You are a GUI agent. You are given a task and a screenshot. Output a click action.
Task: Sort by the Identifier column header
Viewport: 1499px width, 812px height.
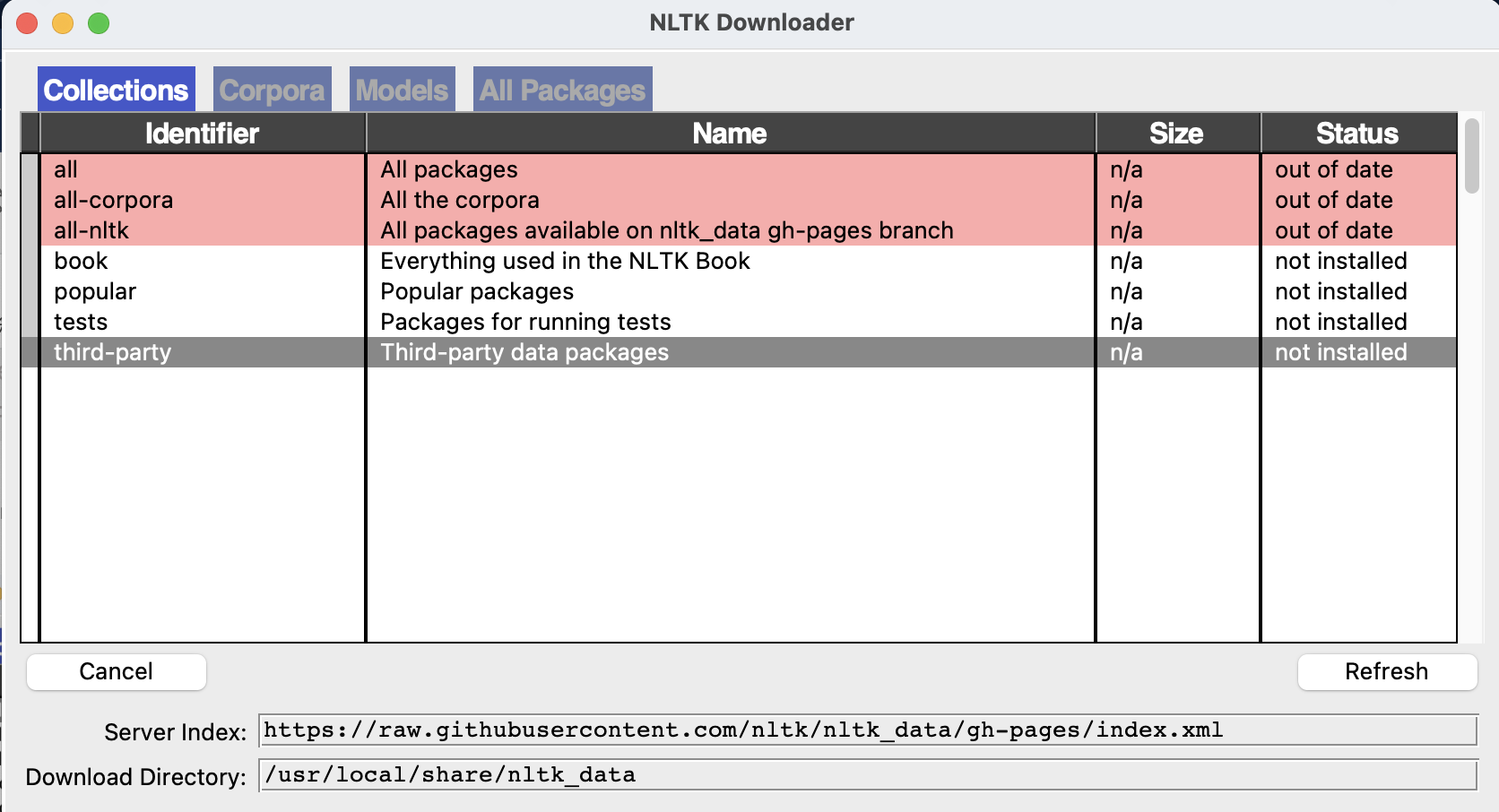(203, 134)
